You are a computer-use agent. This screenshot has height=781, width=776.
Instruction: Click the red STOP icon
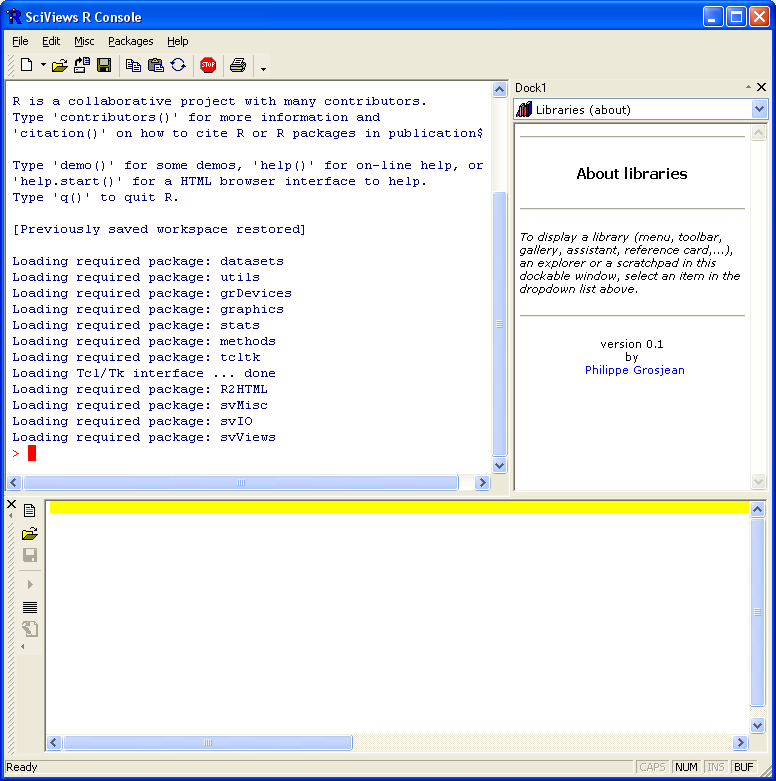pyautogui.click(x=208, y=65)
